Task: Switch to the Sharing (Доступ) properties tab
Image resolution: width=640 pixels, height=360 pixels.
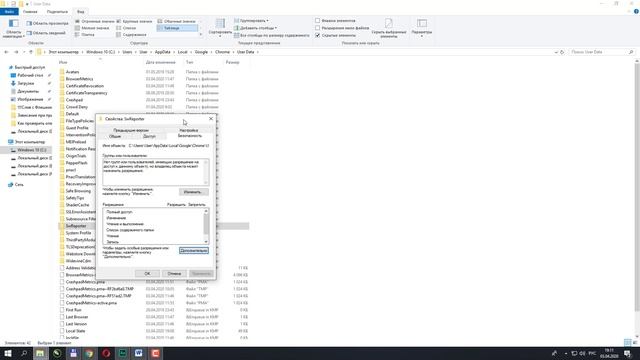Action: [x=149, y=136]
